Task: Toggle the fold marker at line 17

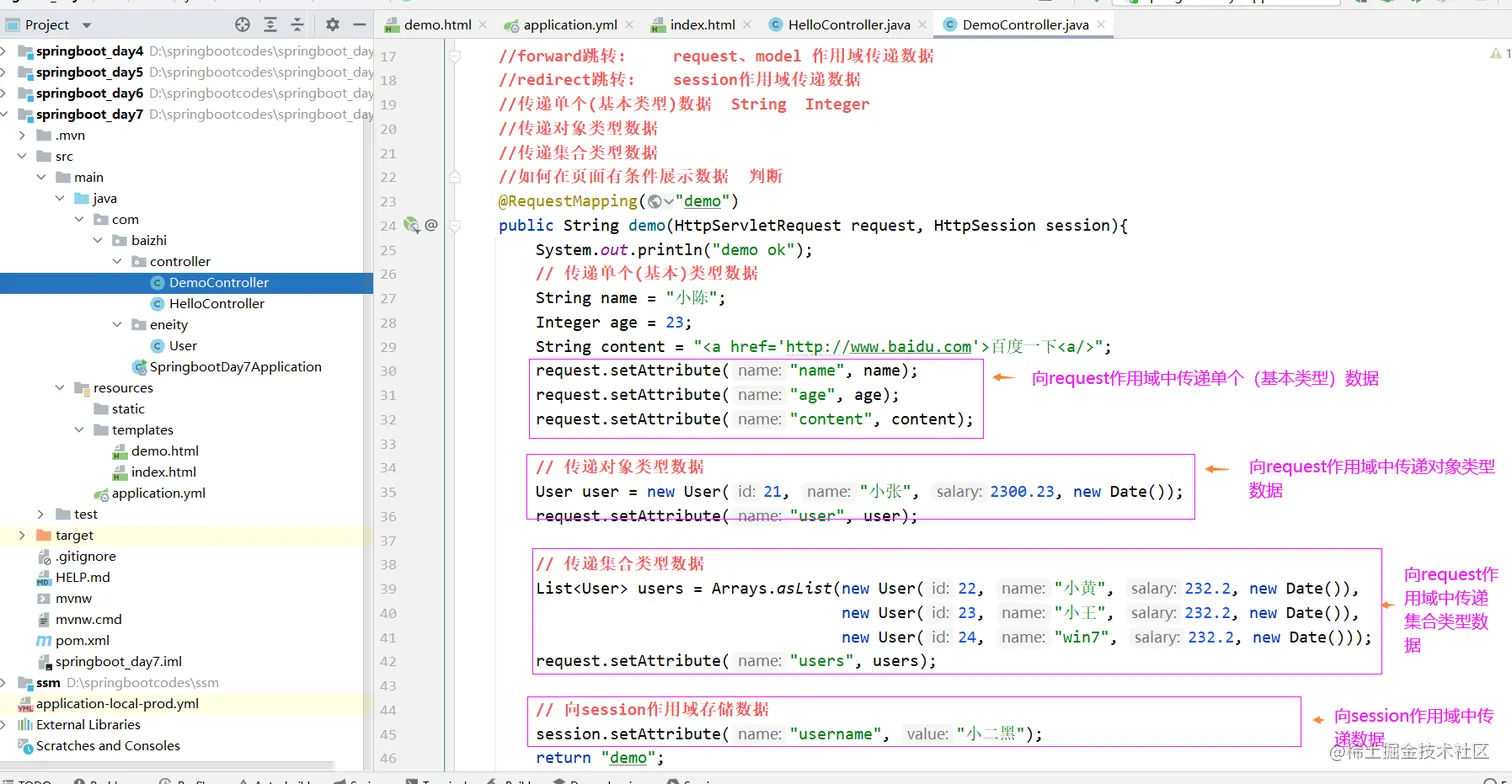Action: pyautogui.click(x=455, y=57)
